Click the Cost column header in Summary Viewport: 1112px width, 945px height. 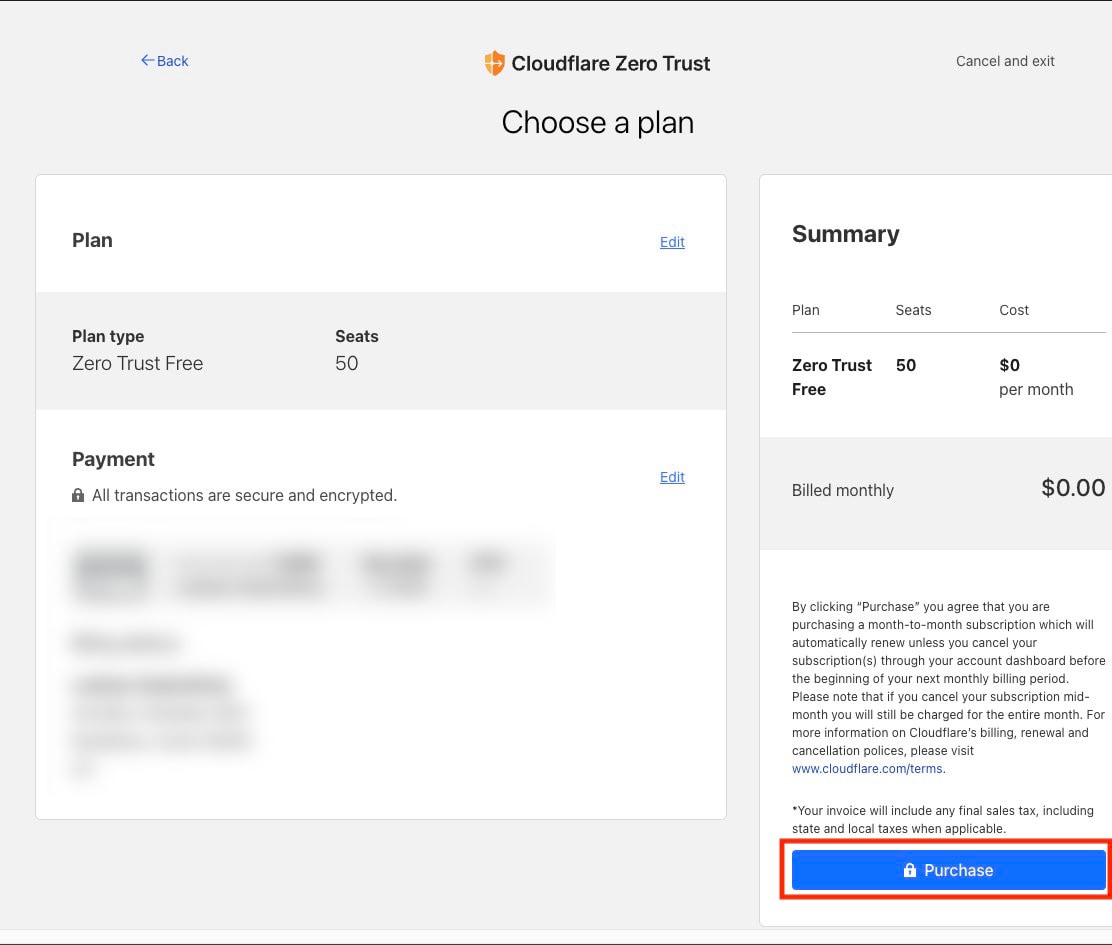coord(1013,310)
